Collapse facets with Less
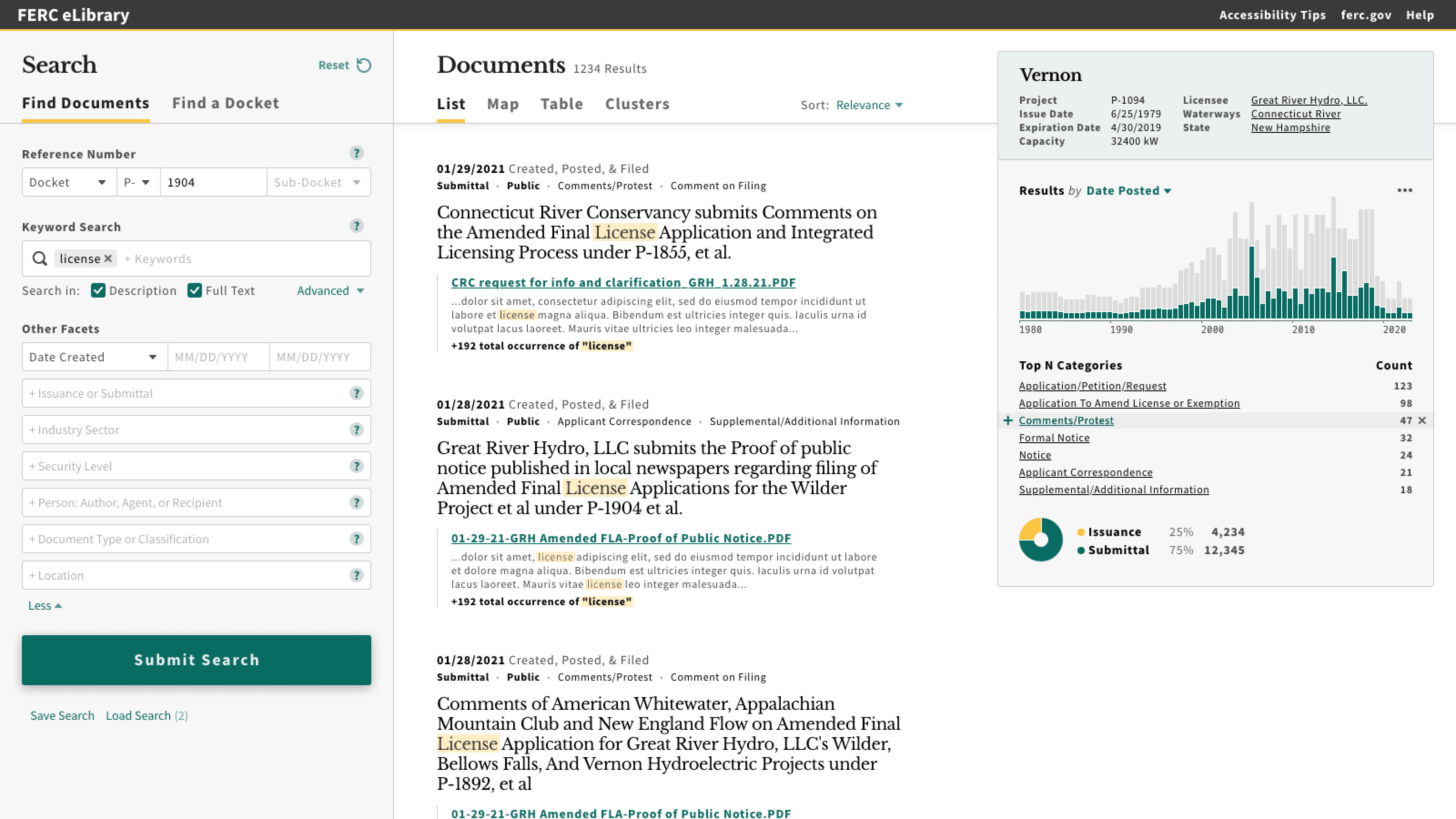The height and width of the screenshot is (819, 1456). pos(45,605)
